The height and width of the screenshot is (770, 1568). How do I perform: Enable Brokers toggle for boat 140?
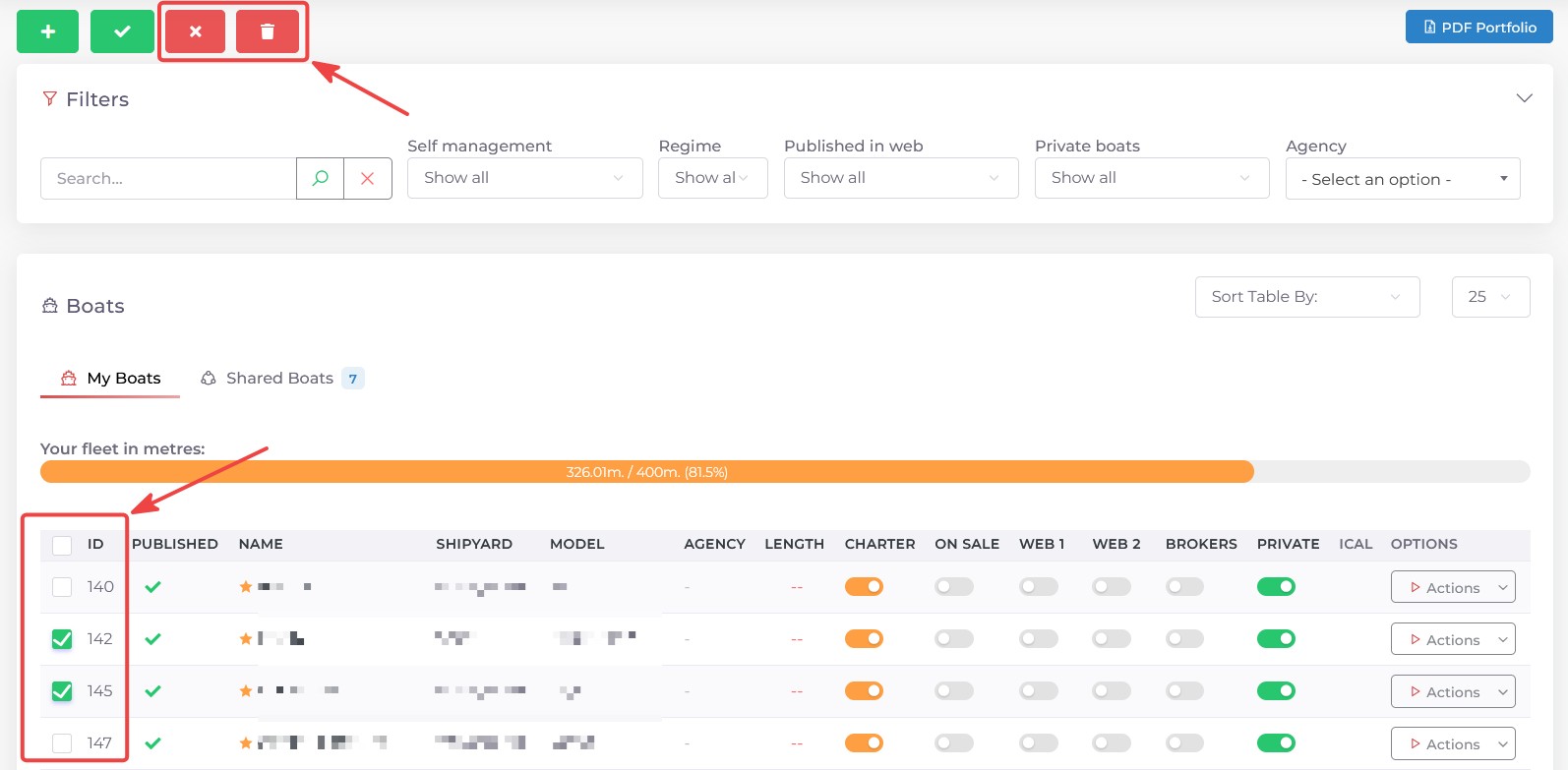coord(1184,587)
